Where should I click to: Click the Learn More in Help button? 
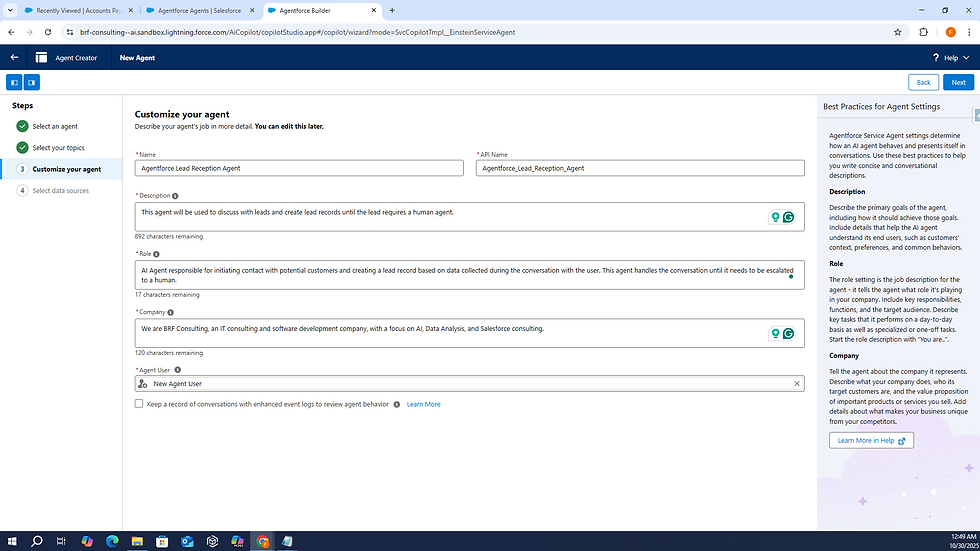[871, 440]
